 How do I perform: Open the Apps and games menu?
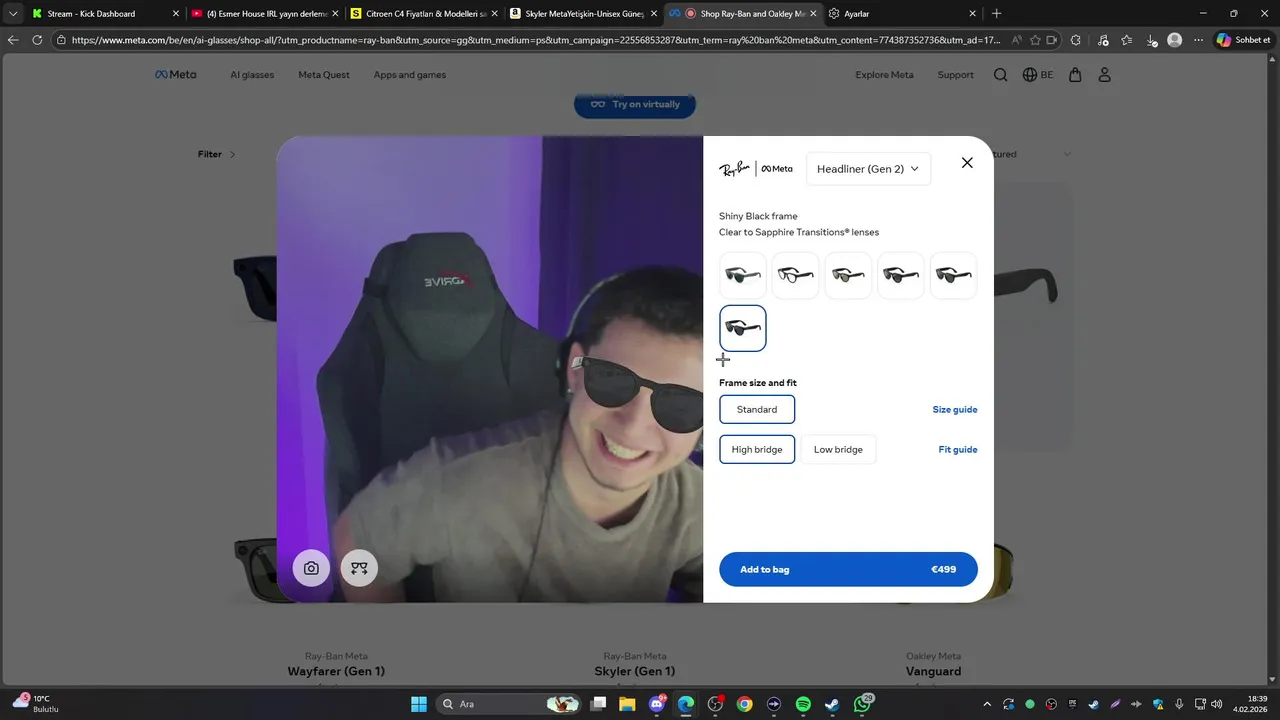pos(410,75)
